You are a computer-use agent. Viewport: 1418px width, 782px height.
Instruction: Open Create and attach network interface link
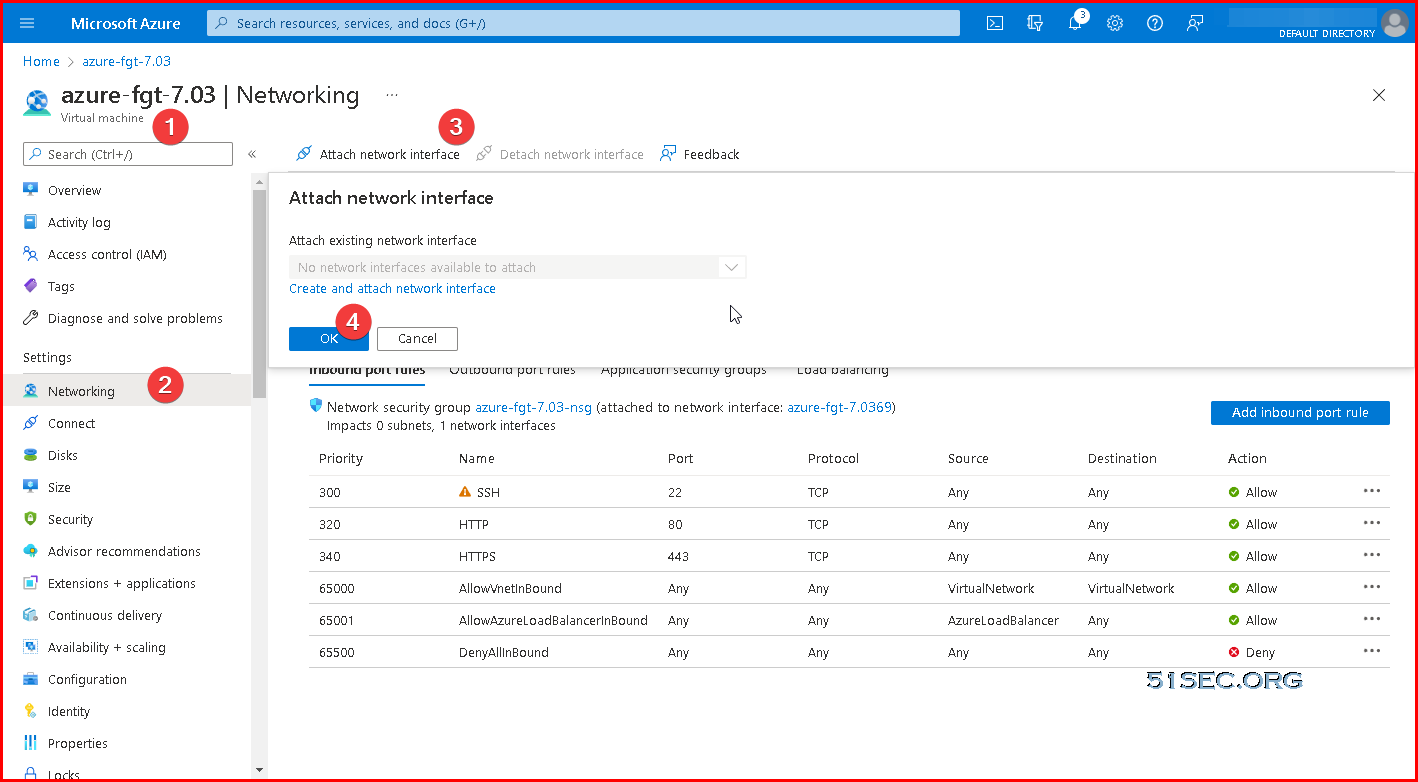(392, 288)
